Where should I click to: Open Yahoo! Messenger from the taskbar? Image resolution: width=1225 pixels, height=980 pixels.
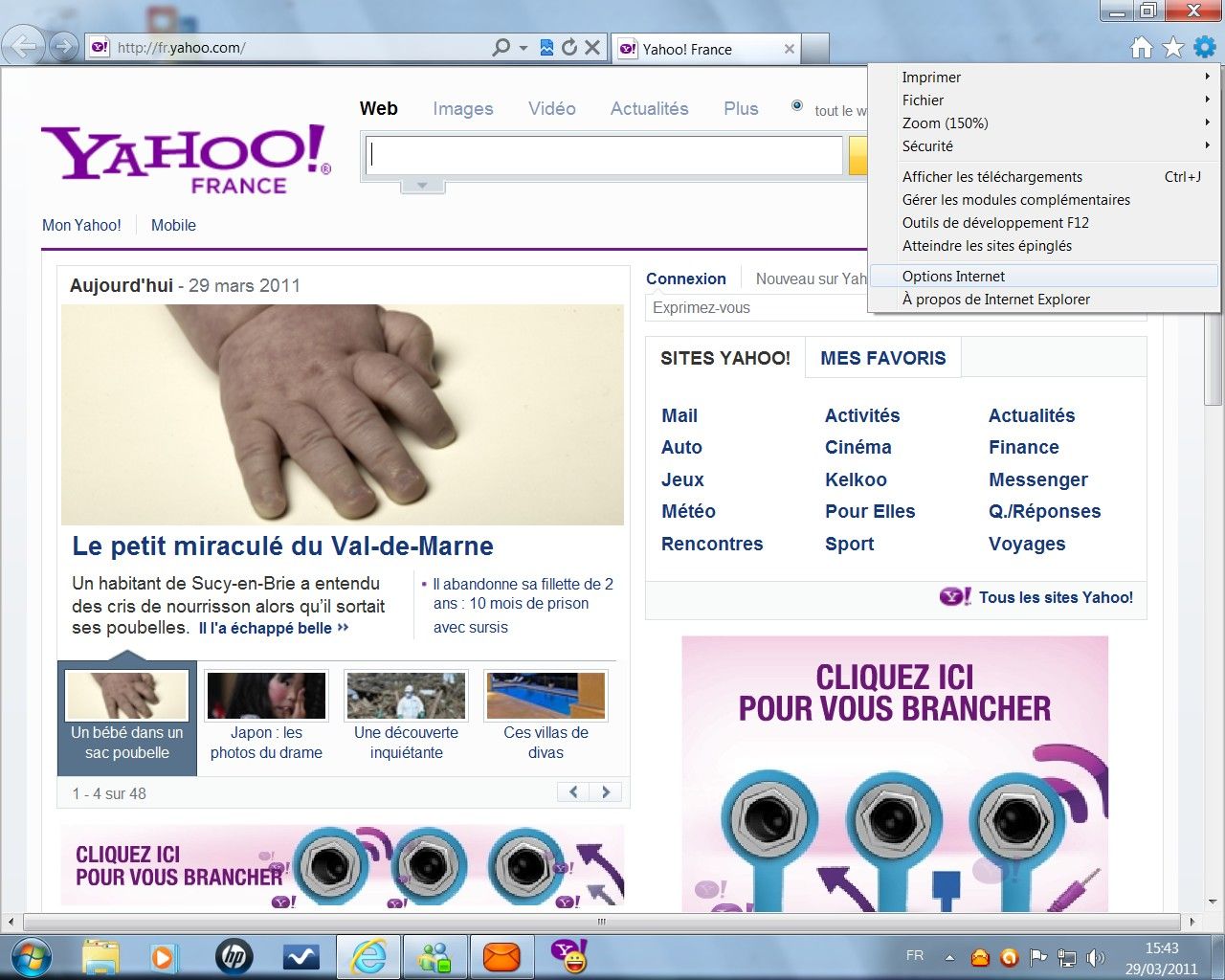coord(568,956)
